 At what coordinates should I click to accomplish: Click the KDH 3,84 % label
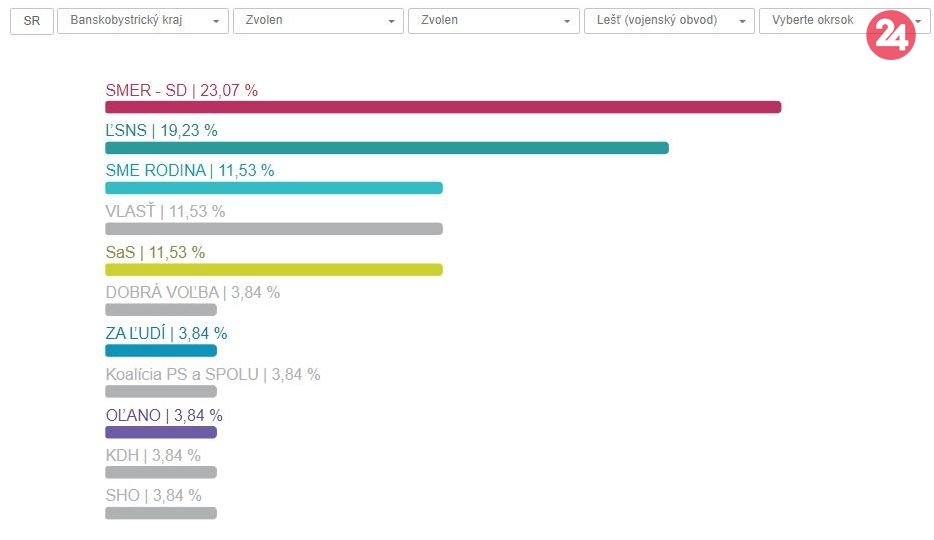point(153,456)
